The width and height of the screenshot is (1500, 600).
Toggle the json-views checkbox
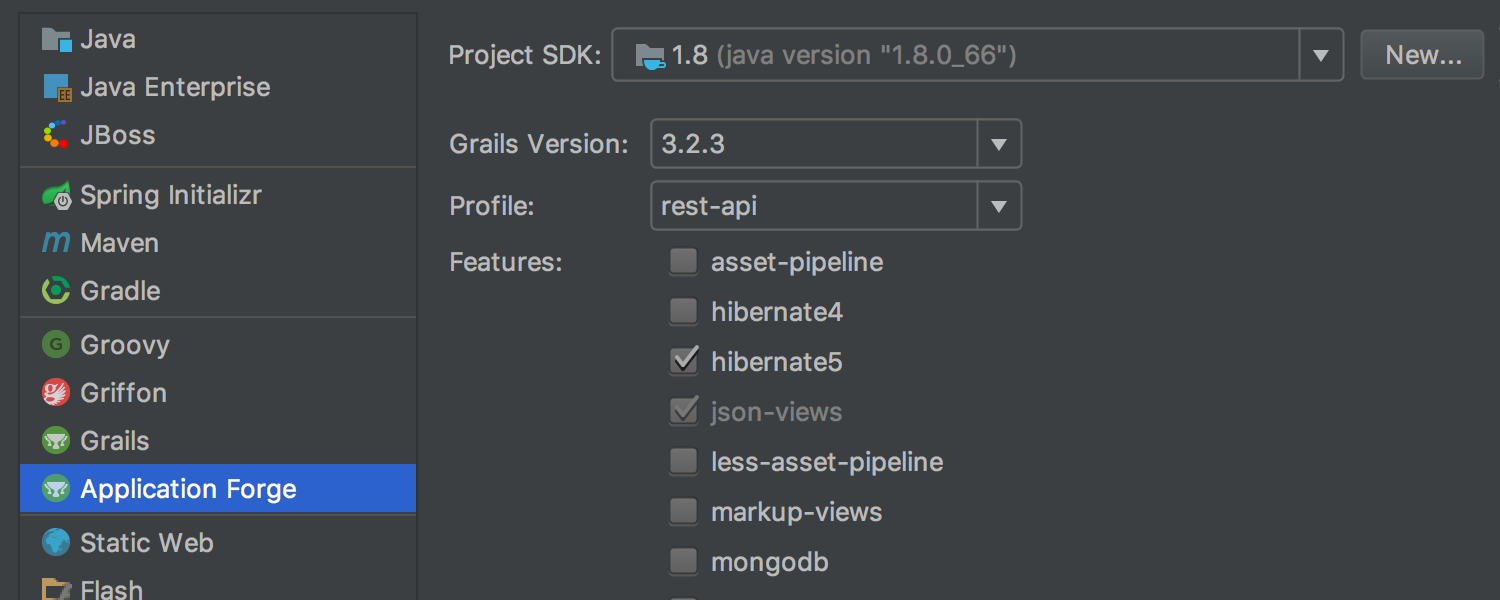click(x=684, y=411)
